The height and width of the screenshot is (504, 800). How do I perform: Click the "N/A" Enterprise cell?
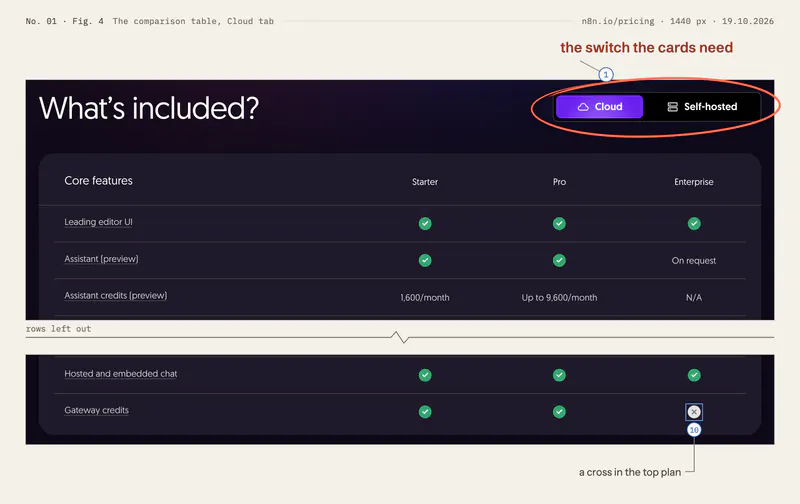(694, 297)
